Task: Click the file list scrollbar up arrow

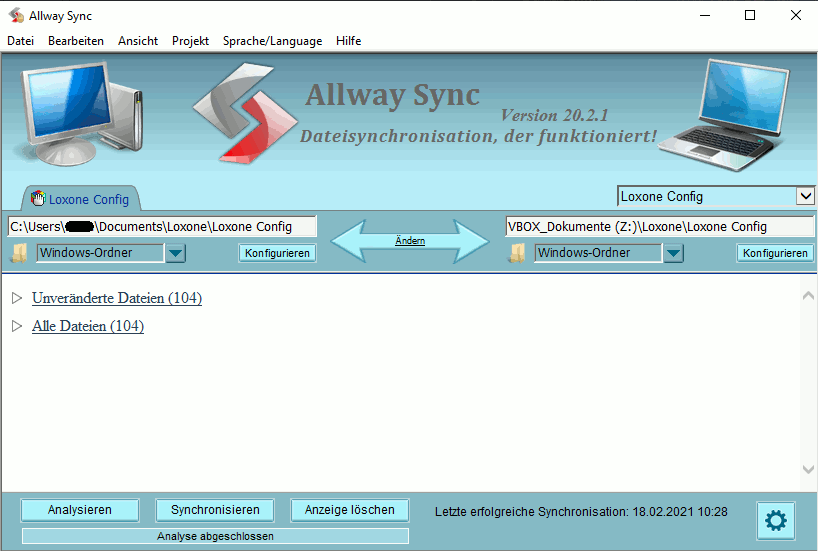Action: coord(808,296)
